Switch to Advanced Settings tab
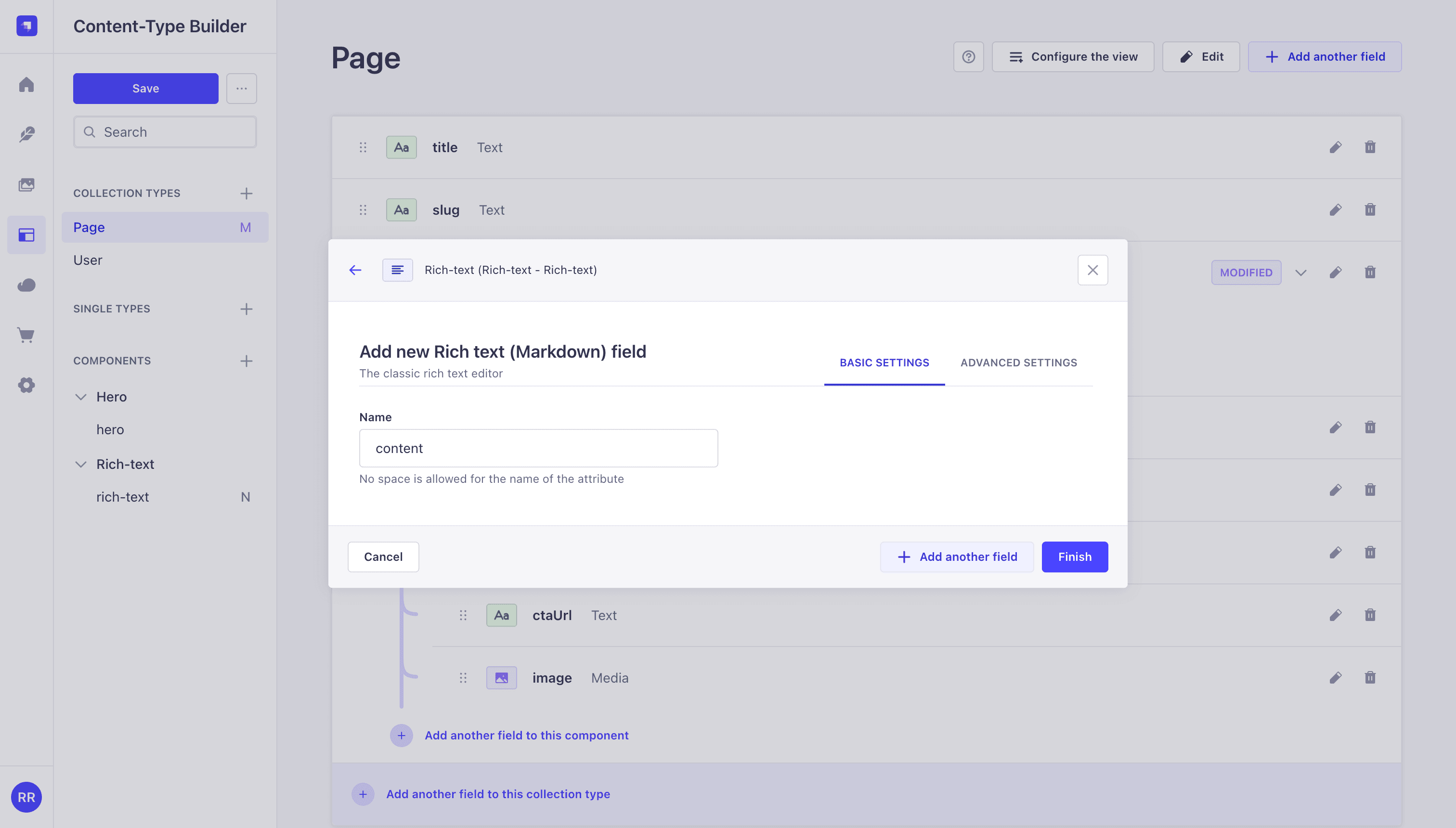The height and width of the screenshot is (828, 1456). click(x=1019, y=363)
